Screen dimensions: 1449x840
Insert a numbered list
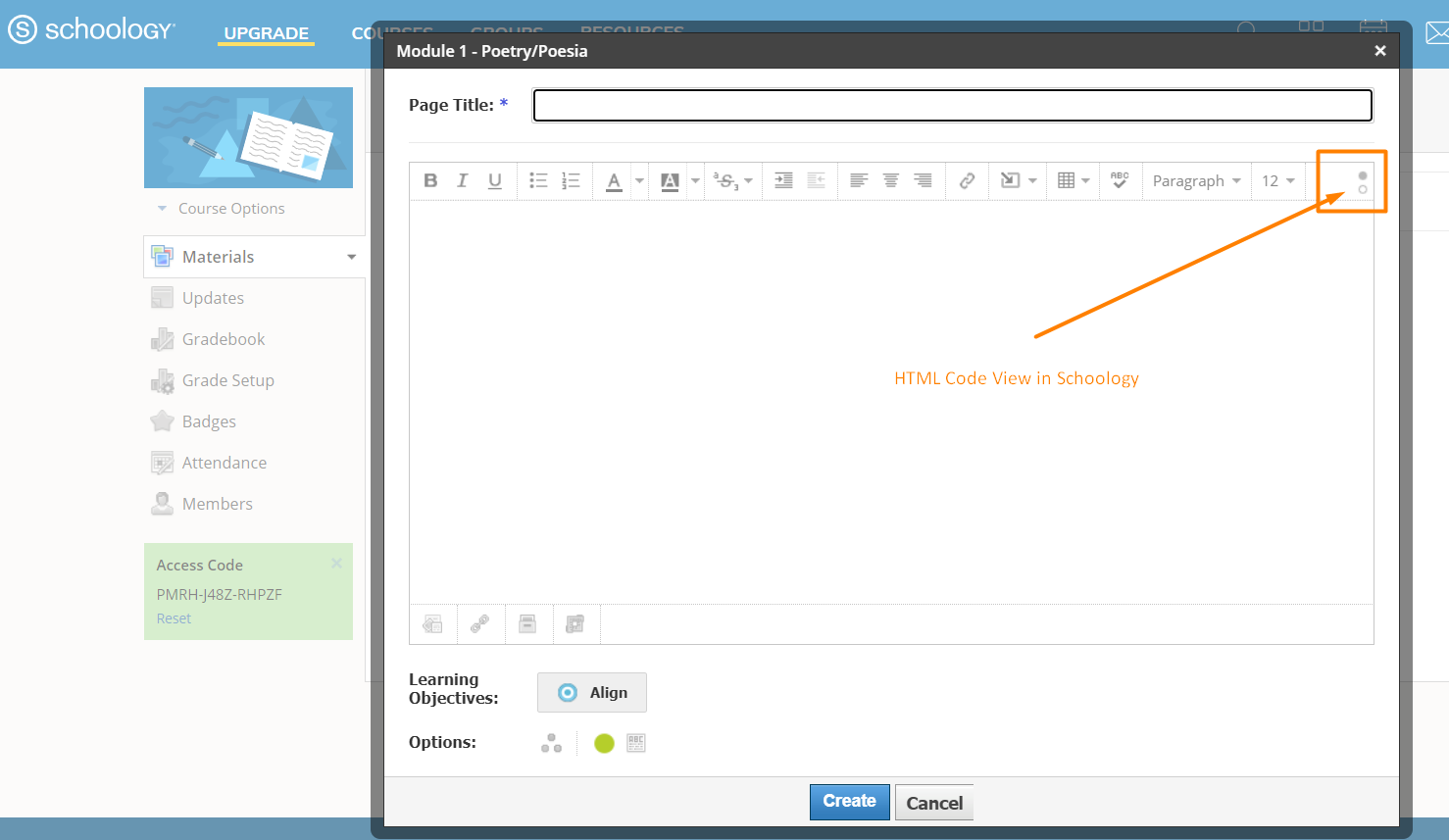coord(571,180)
